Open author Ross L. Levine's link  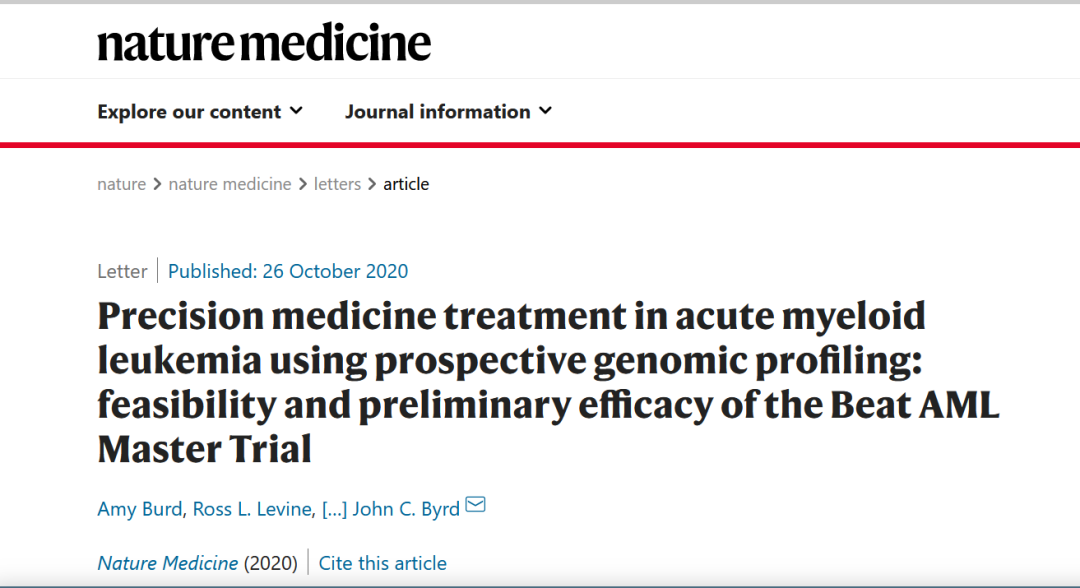252,508
